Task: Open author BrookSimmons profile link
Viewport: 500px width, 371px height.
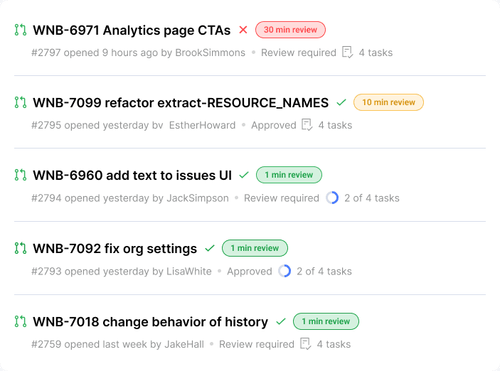Action: coord(210,53)
